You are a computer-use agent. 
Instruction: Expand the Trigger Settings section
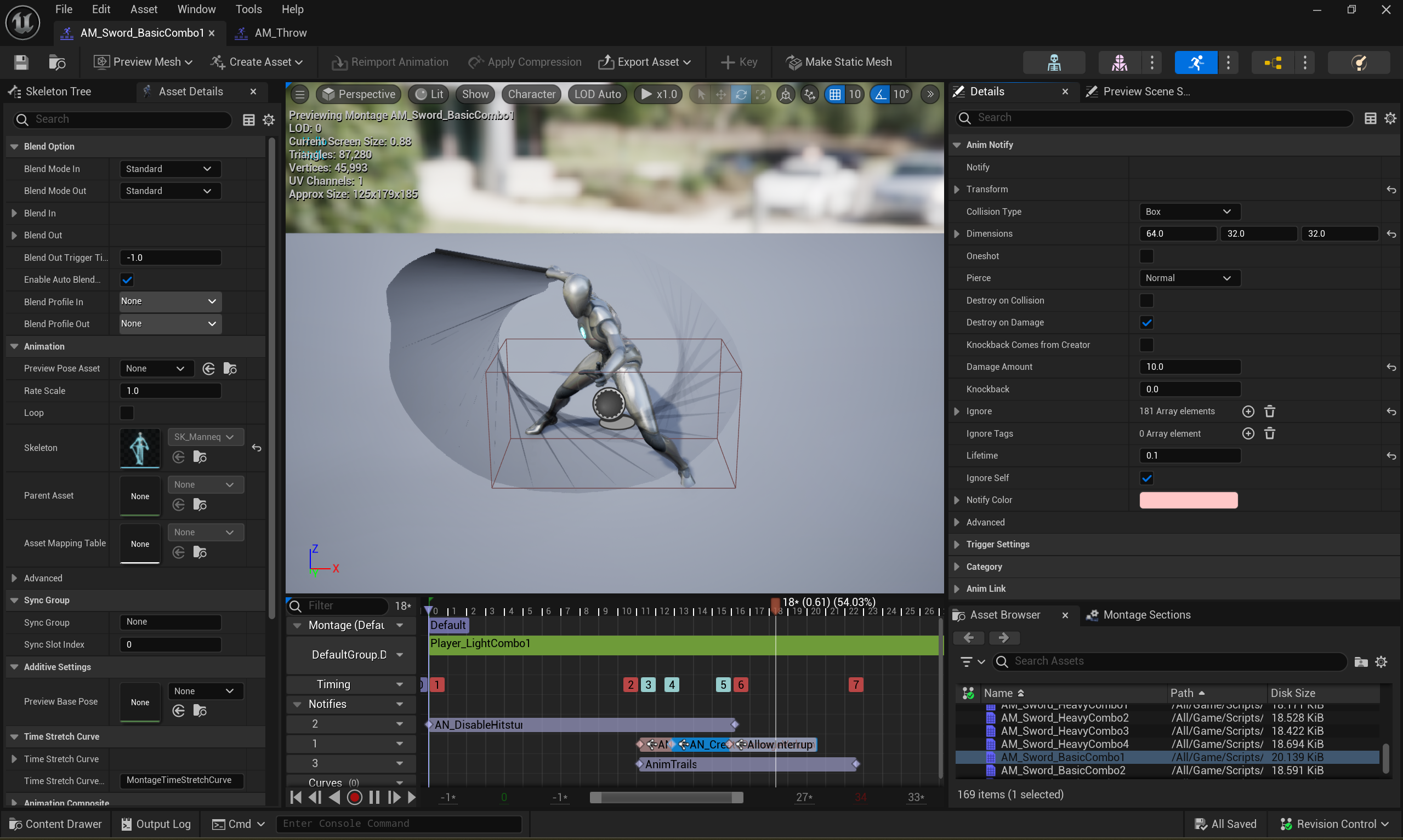[x=997, y=545]
